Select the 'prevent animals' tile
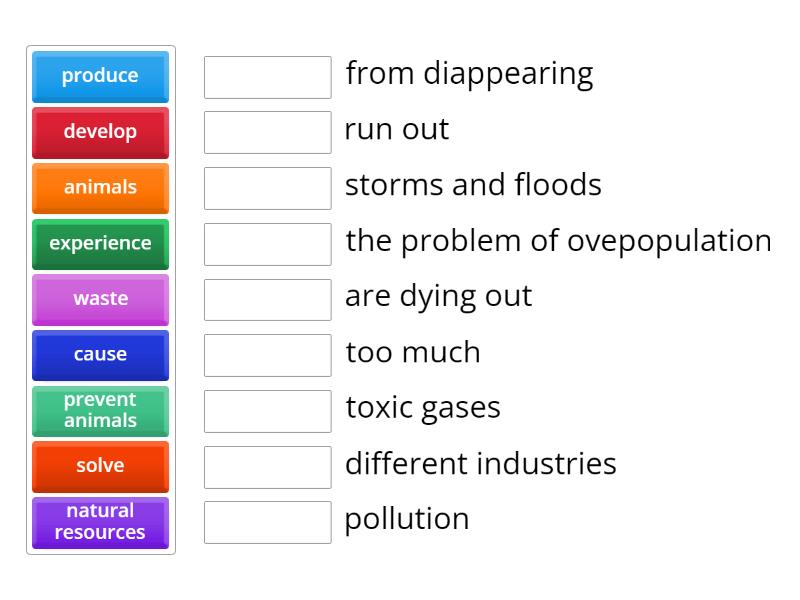 [100, 410]
